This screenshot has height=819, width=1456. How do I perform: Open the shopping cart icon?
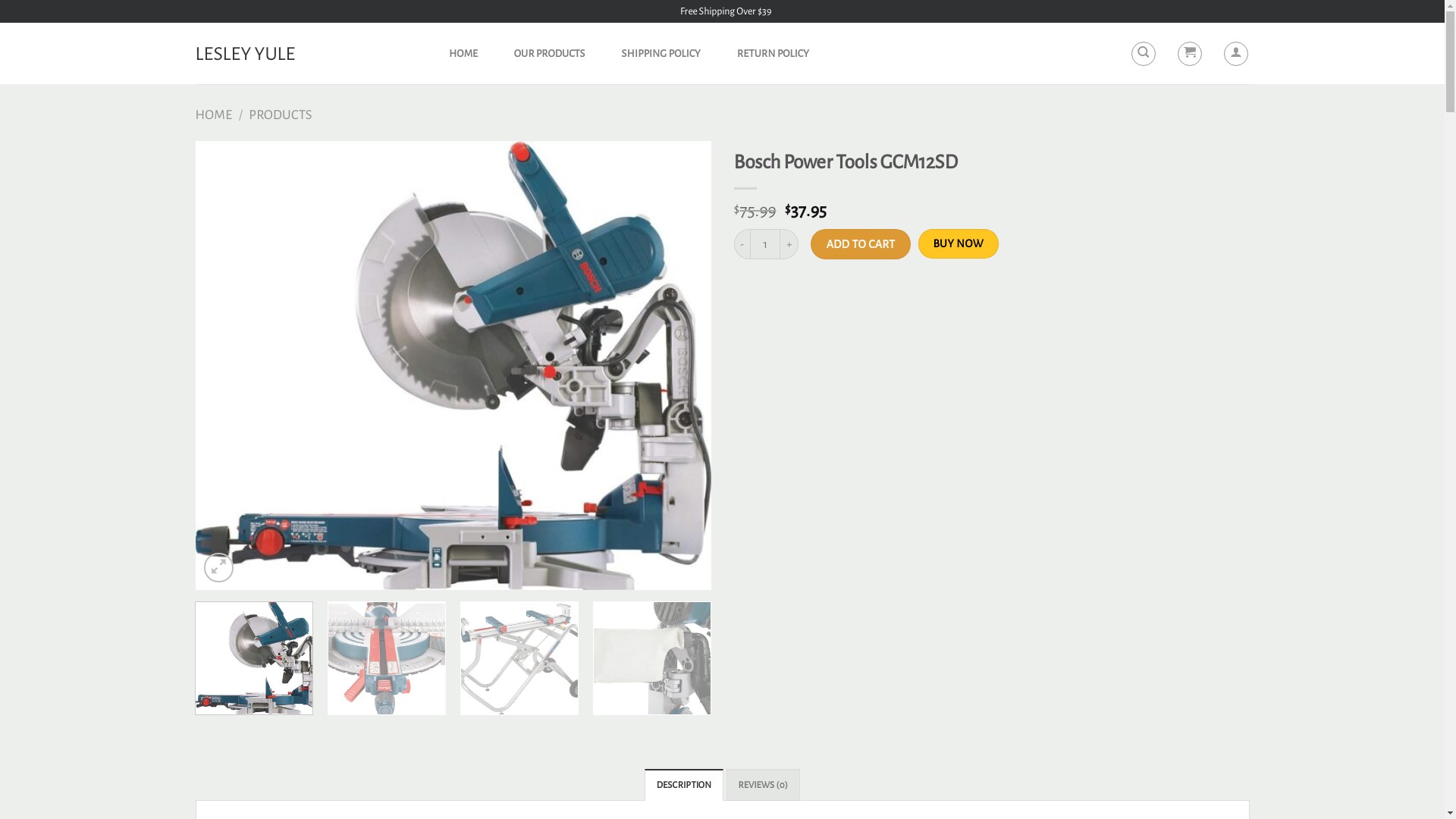click(x=1189, y=54)
